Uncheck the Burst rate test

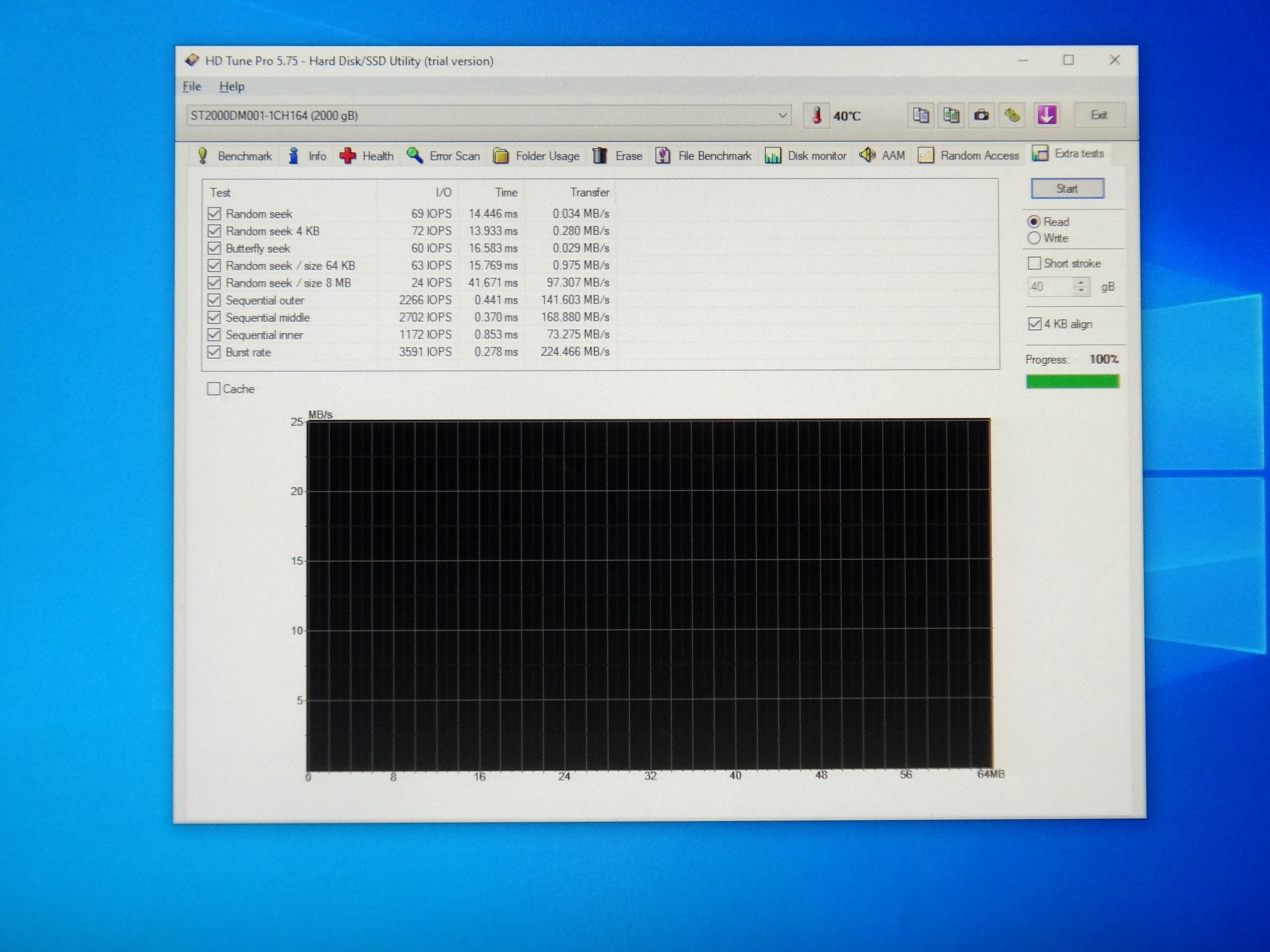pos(214,352)
